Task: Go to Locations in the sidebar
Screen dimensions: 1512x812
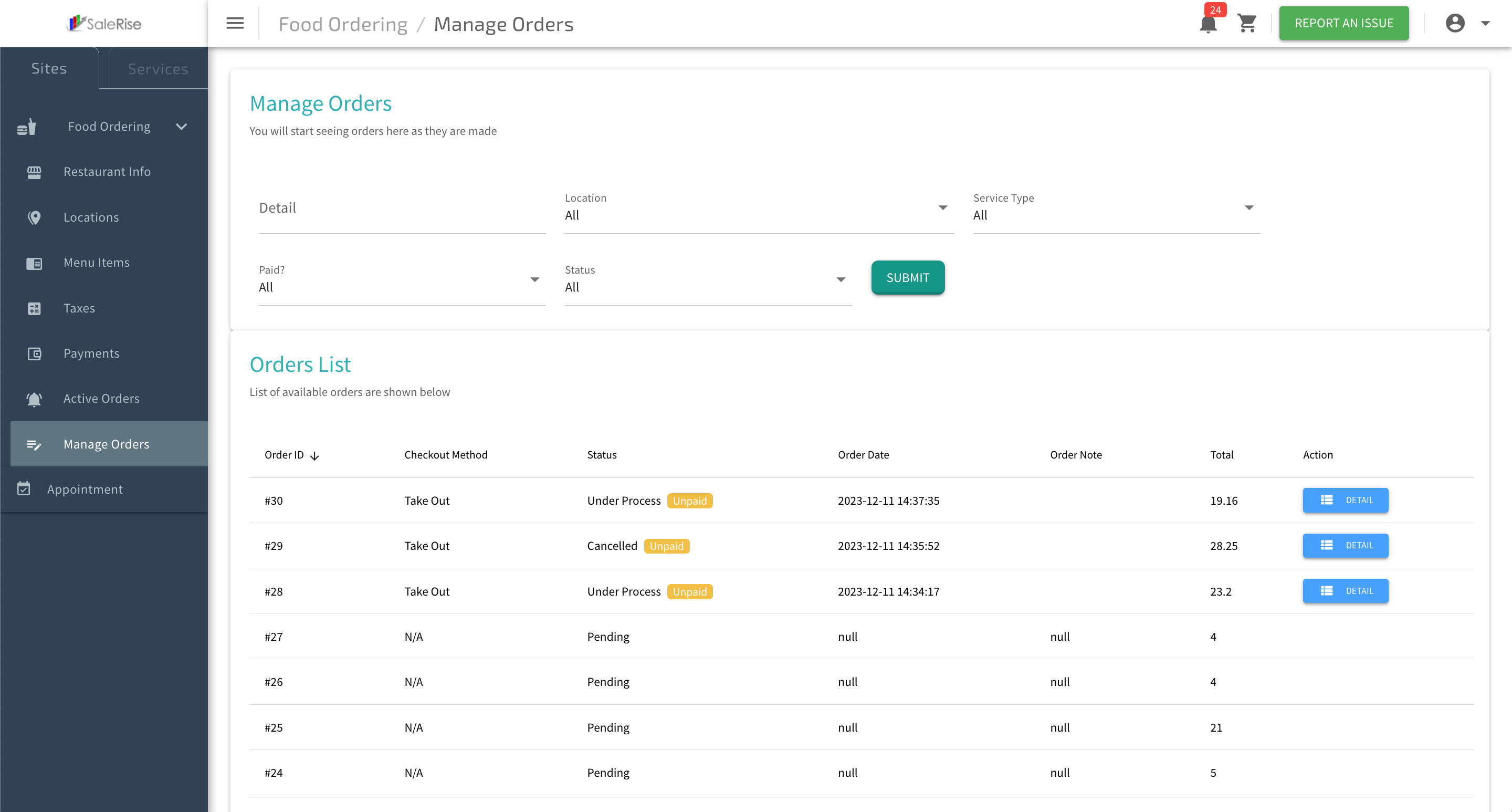Action: click(x=109, y=218)
